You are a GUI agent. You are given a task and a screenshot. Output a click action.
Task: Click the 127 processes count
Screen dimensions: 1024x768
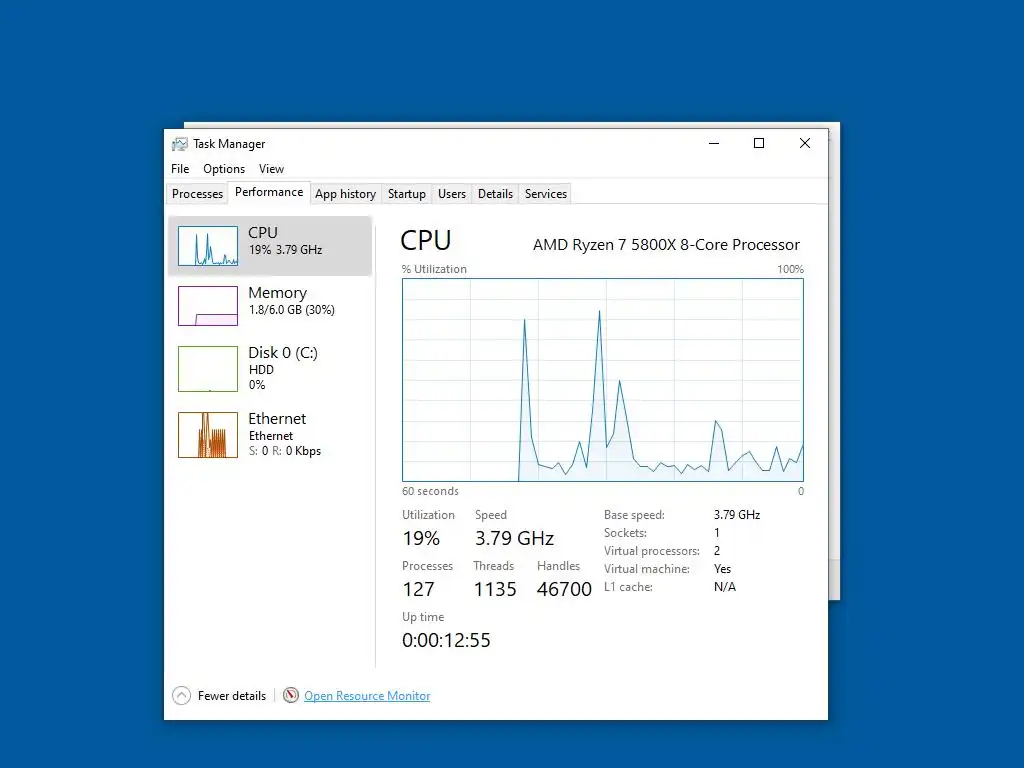[x=419, y=589]
